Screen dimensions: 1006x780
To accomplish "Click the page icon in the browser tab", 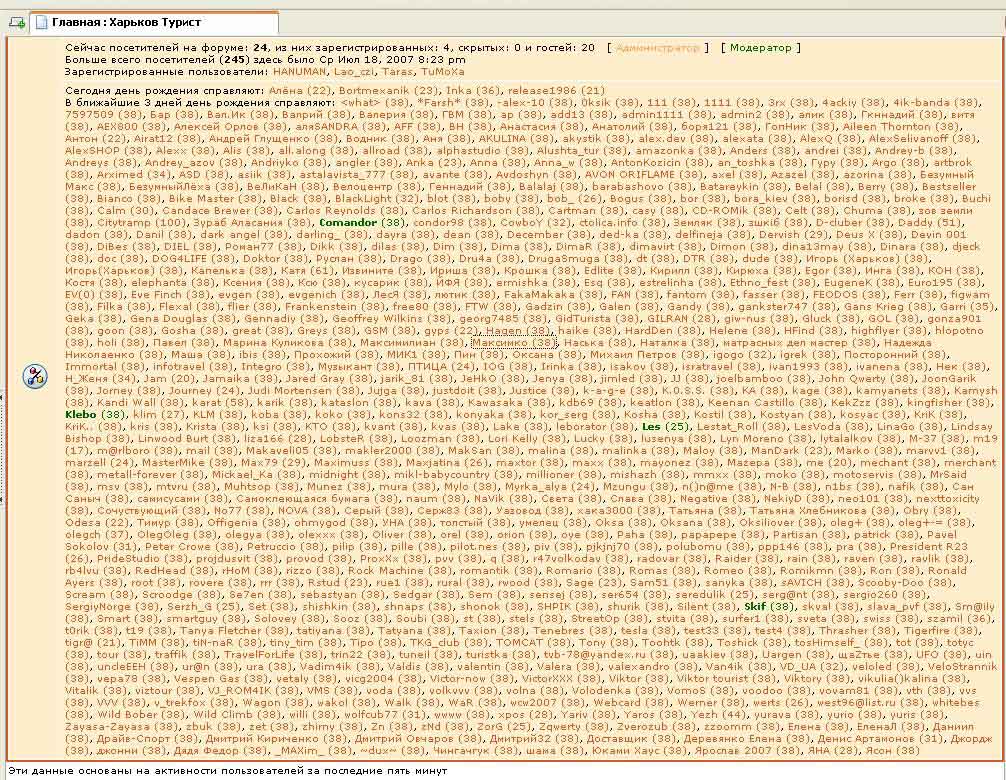I will pyautogui.click(x=39, y=21).
